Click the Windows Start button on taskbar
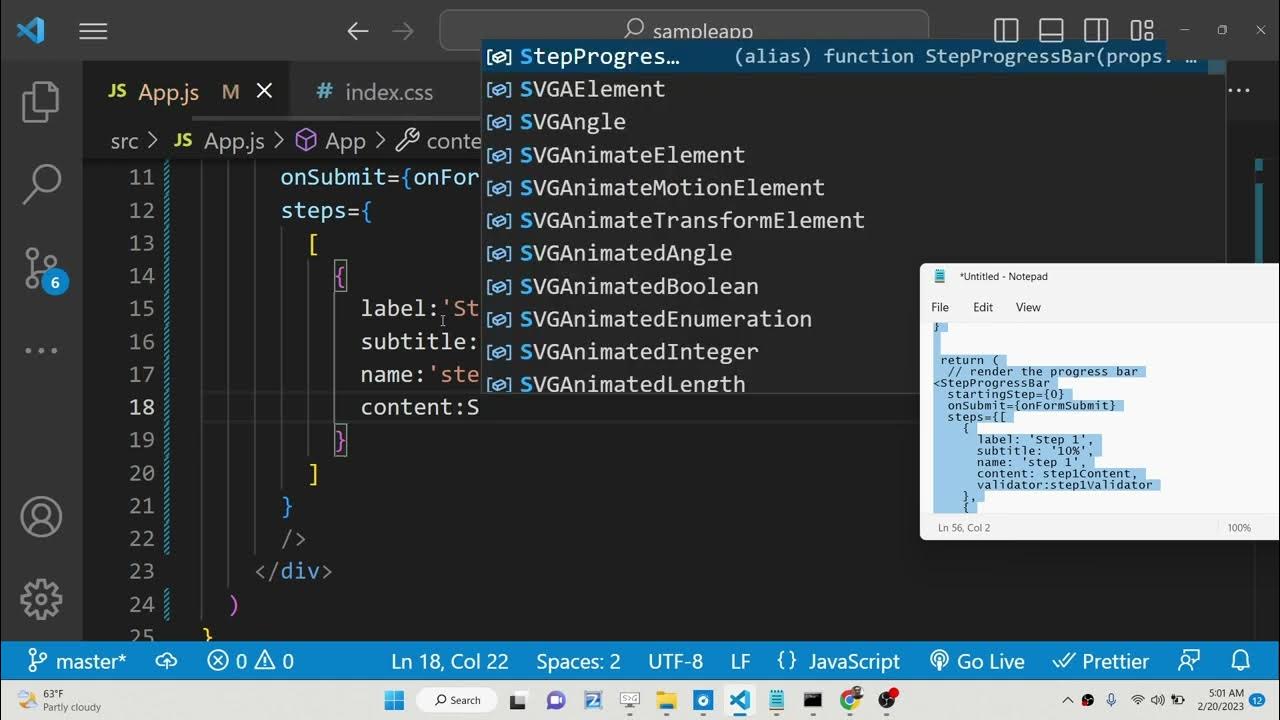Screen dimensions: 1280x720 coord(394,700)
